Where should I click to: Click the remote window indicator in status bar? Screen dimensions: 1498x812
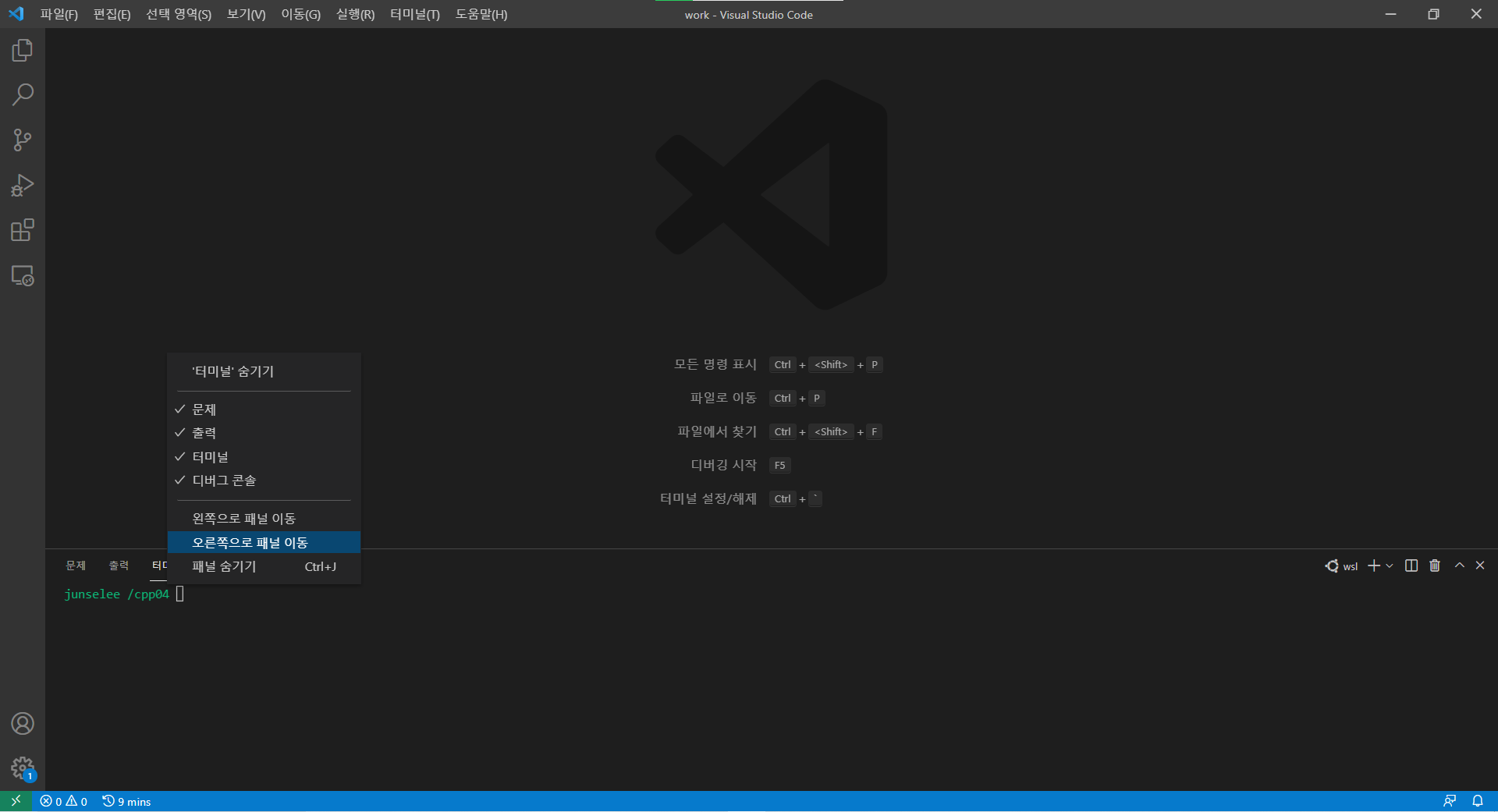(16, 801)
